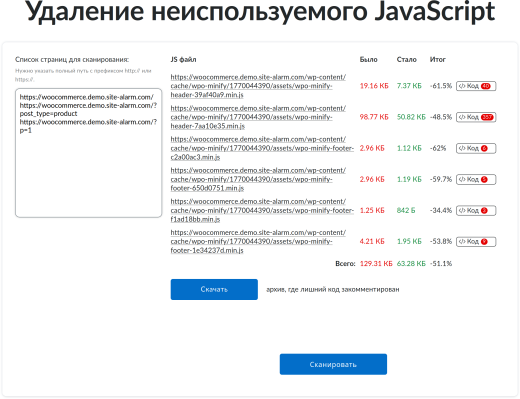Open Код button for 4.21 КБ row
520x399 pixels.
point(476,242)
